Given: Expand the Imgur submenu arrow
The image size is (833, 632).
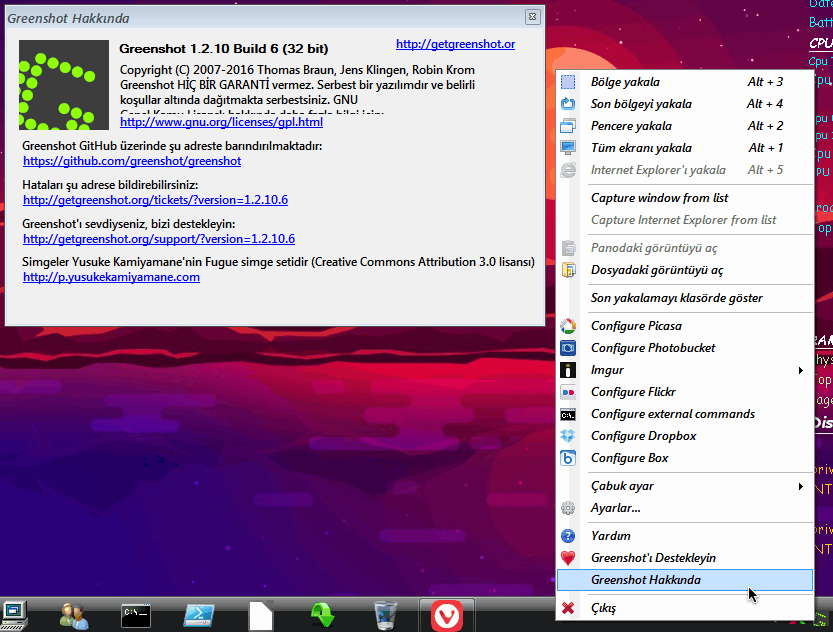Looking at the screenshot, I should [801, 370].
